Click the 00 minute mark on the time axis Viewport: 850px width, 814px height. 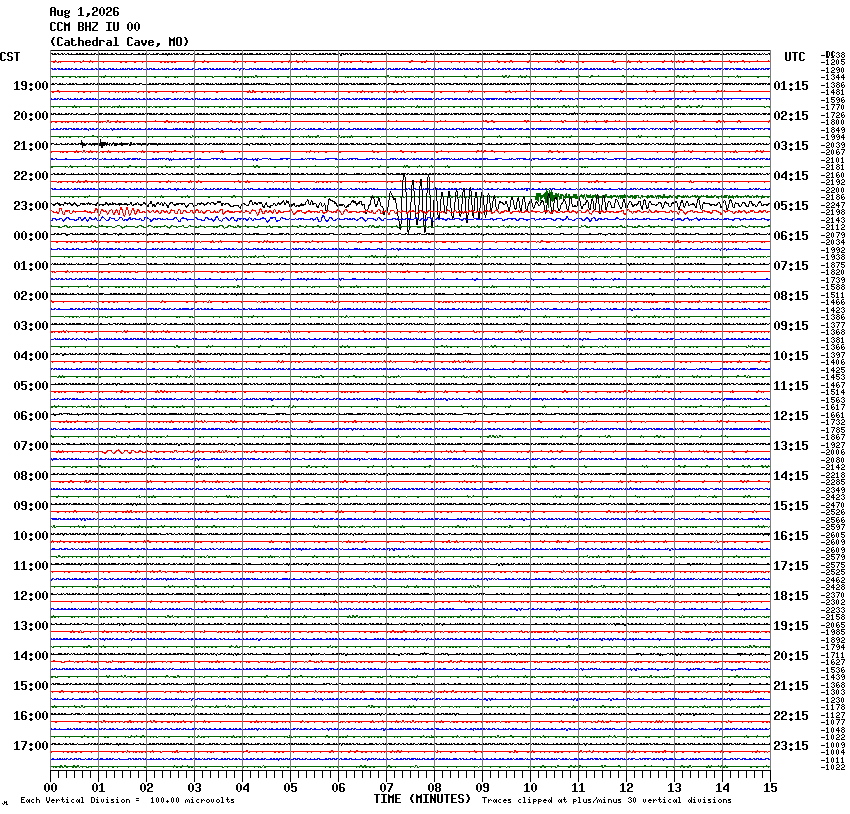pyautogui.click(x=50, y=788)
